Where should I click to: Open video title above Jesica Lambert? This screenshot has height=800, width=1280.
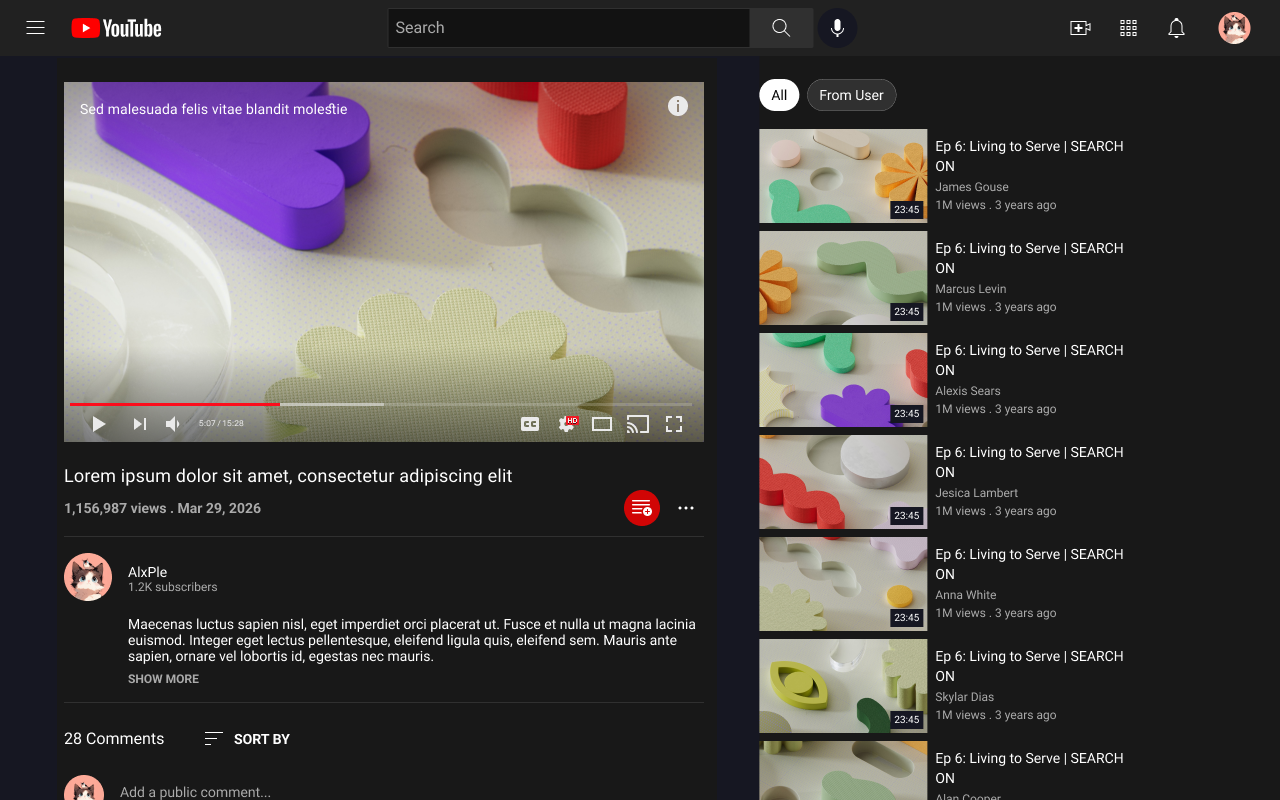pyautogui.click(x=1029, y=462)
